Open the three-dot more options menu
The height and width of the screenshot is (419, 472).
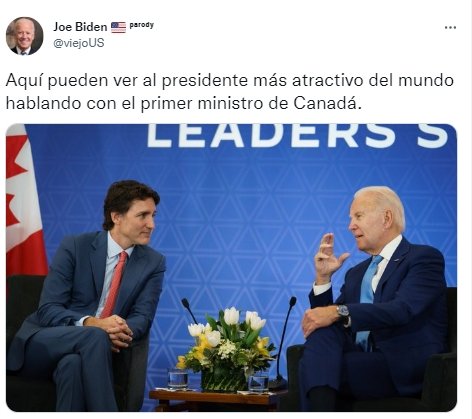tap(450, 28)
